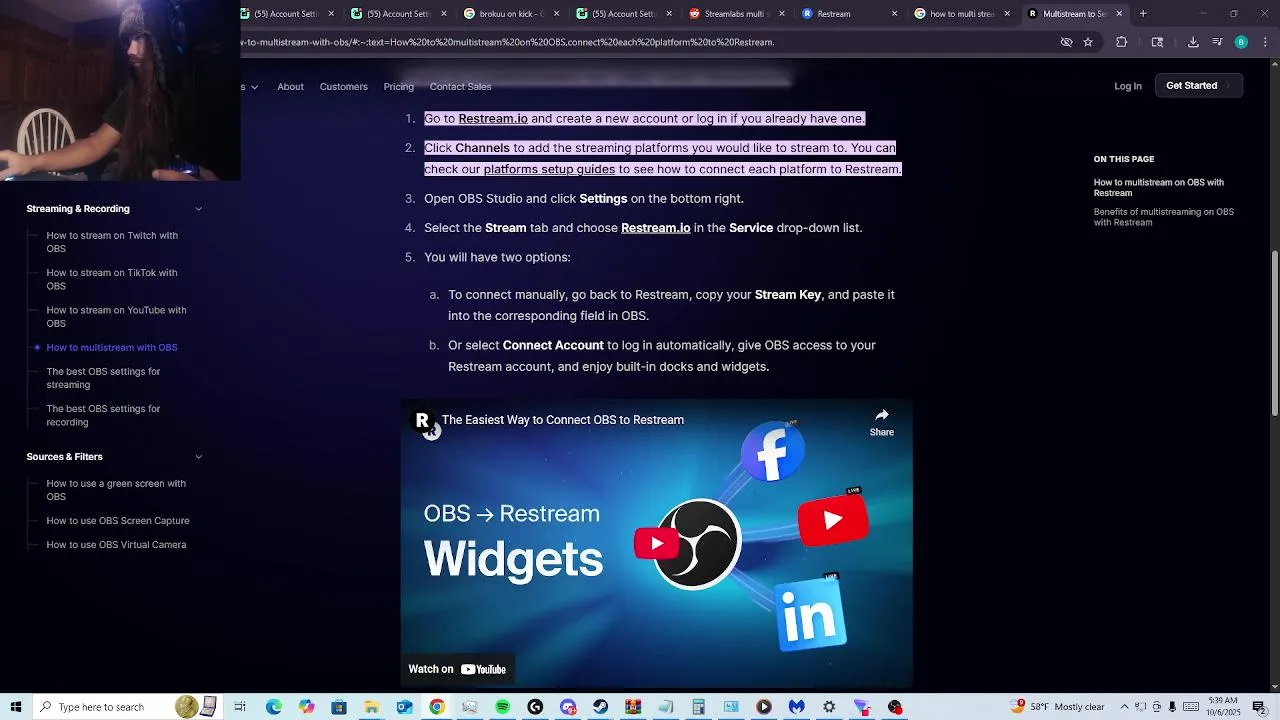Viewport: 1280px width, 720px height.
Task: Open Spotify from the taskbar
Action: coord(502,707)
